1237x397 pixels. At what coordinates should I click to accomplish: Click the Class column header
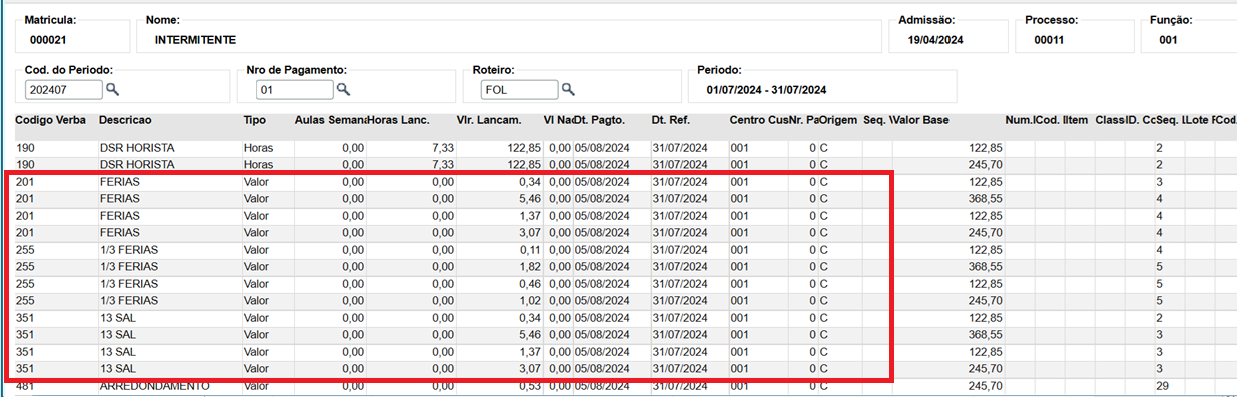coord(1111,120)
